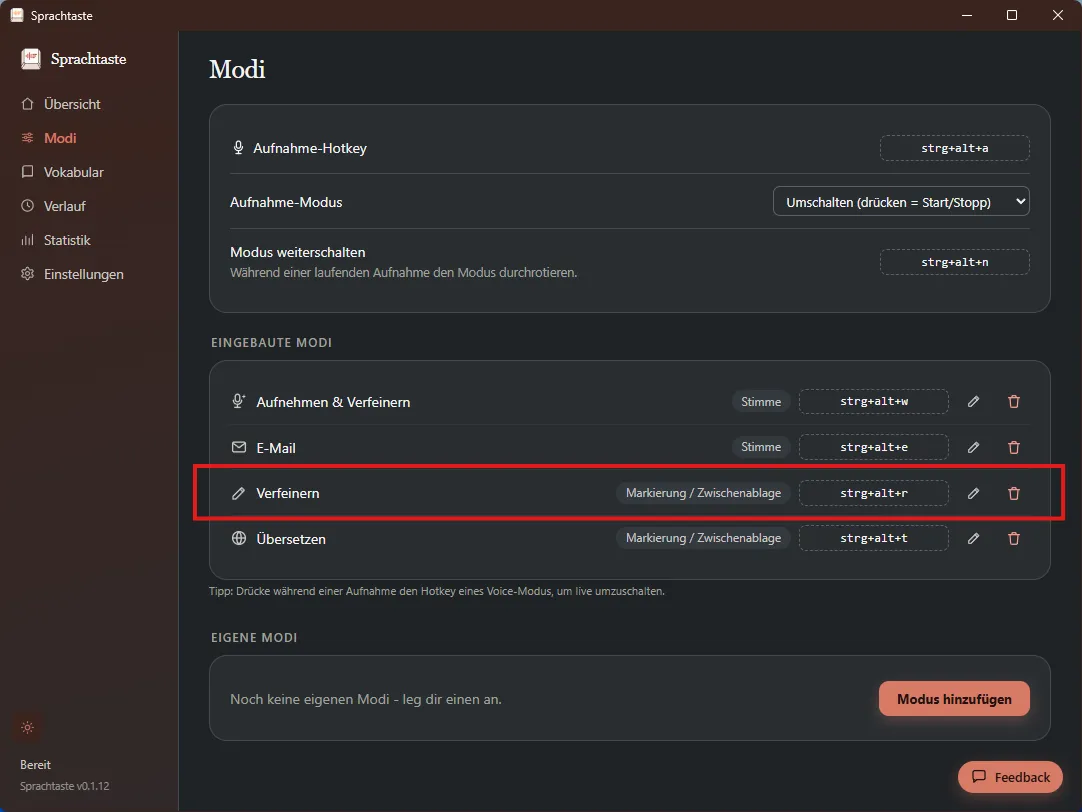Toggle the theme with the sun icon
The width and height of the screenshot is (1082, 812).
click(x=28, y=728)
